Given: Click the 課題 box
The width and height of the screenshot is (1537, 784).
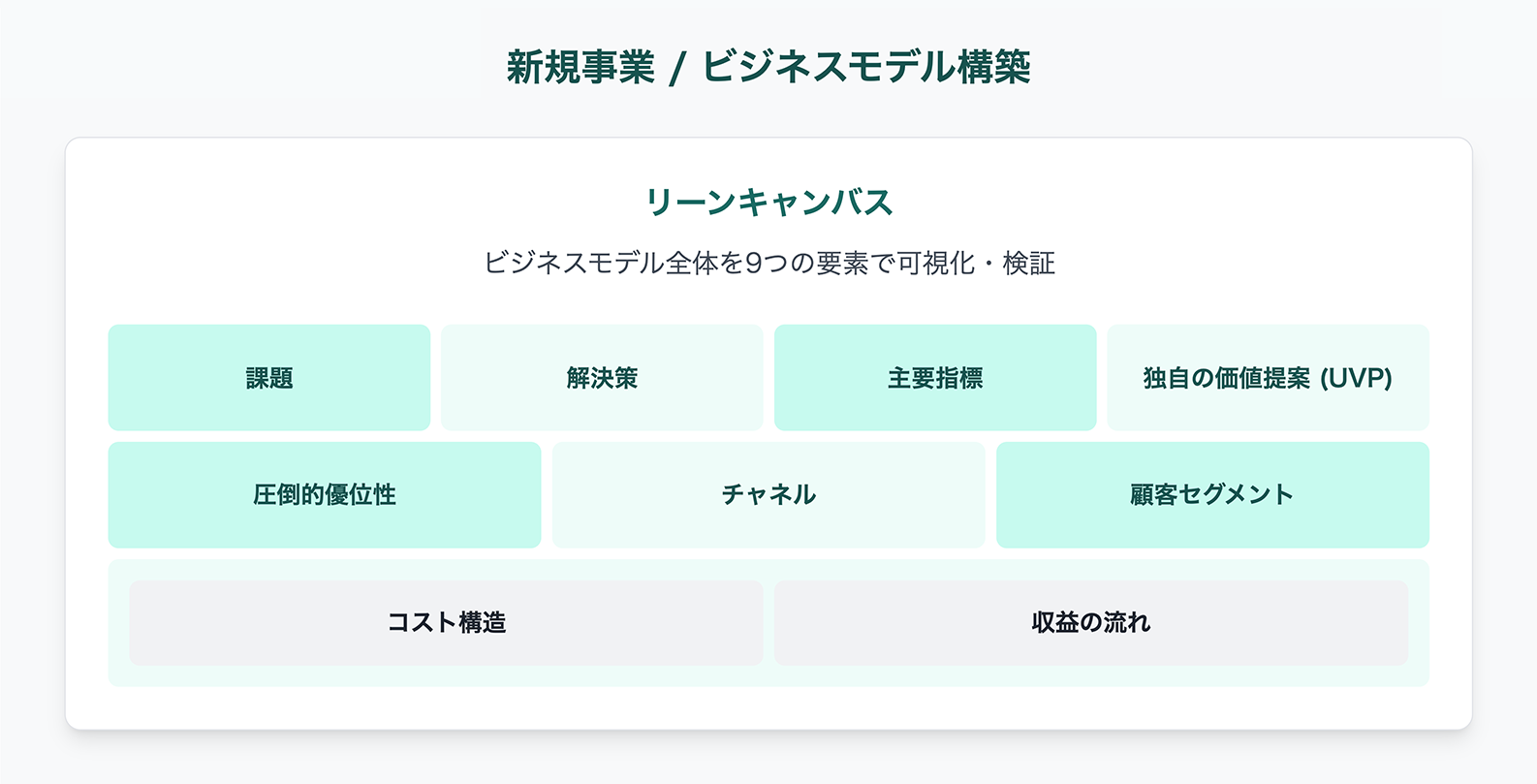Looking at the screenshot, I should (268, 378).
